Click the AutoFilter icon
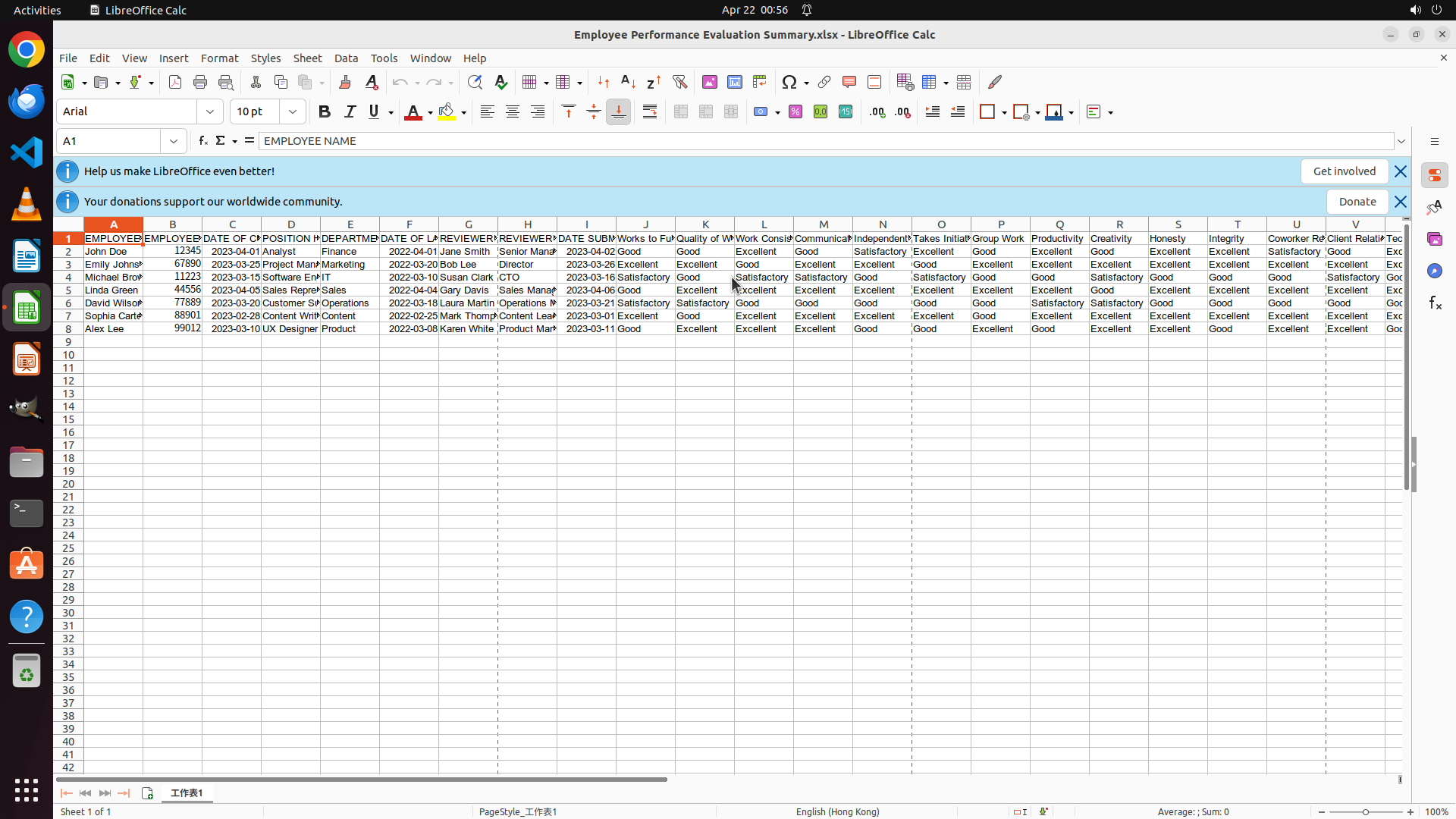Viewport: 1456px width, 819px height. (x=679, y=82)
